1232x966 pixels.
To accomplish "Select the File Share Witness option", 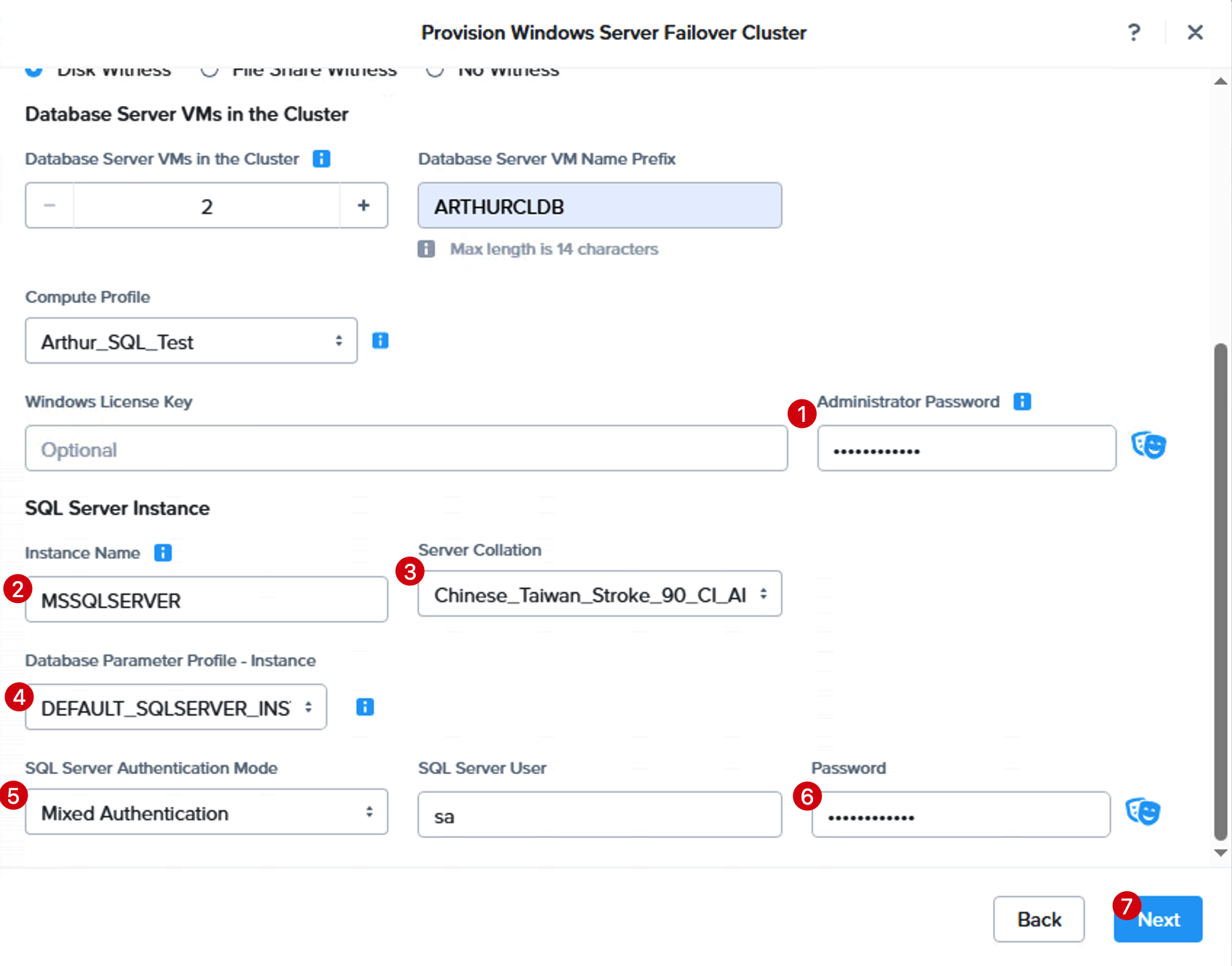I will click(x=209, y=70).
